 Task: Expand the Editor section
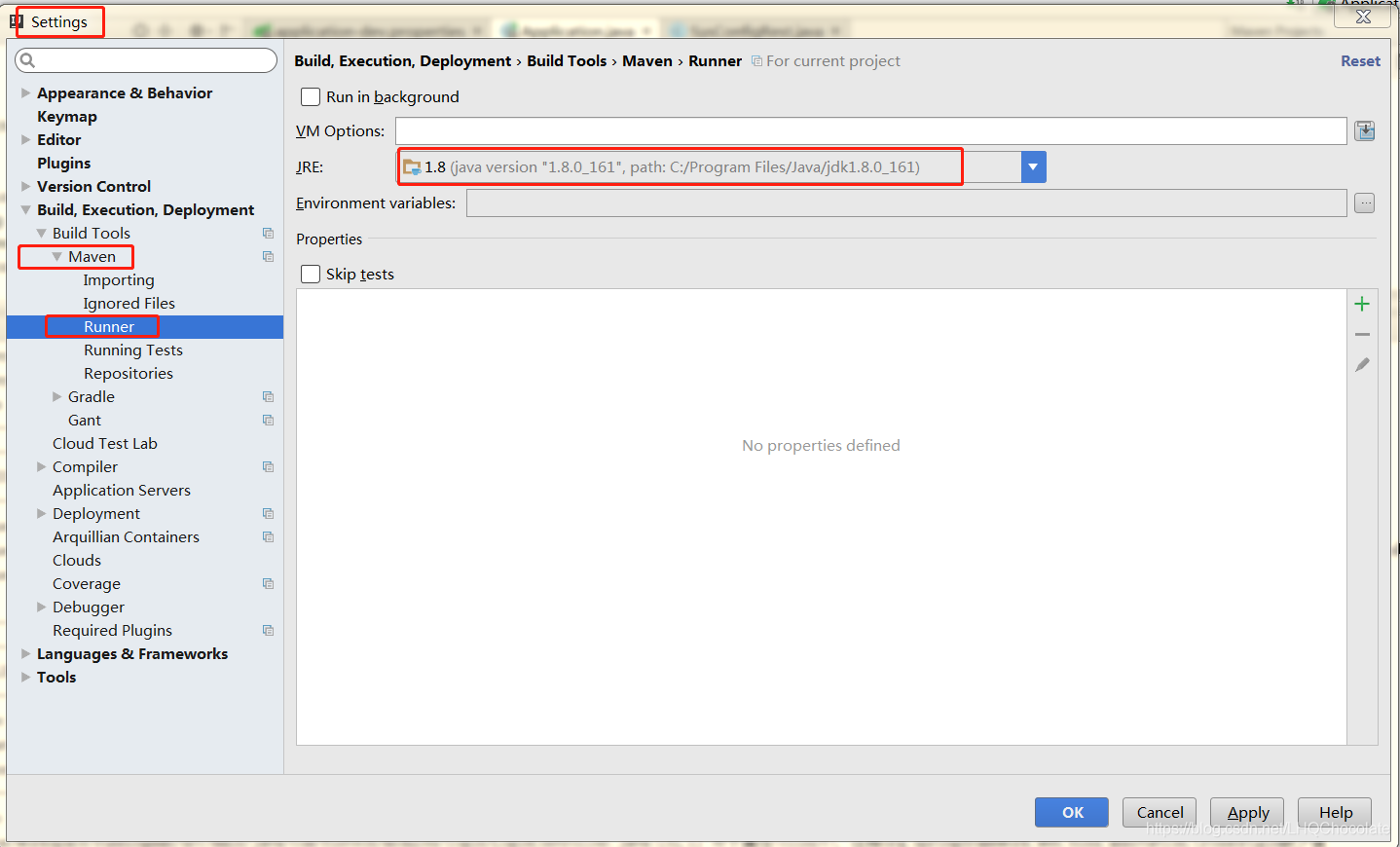point(26,140)
